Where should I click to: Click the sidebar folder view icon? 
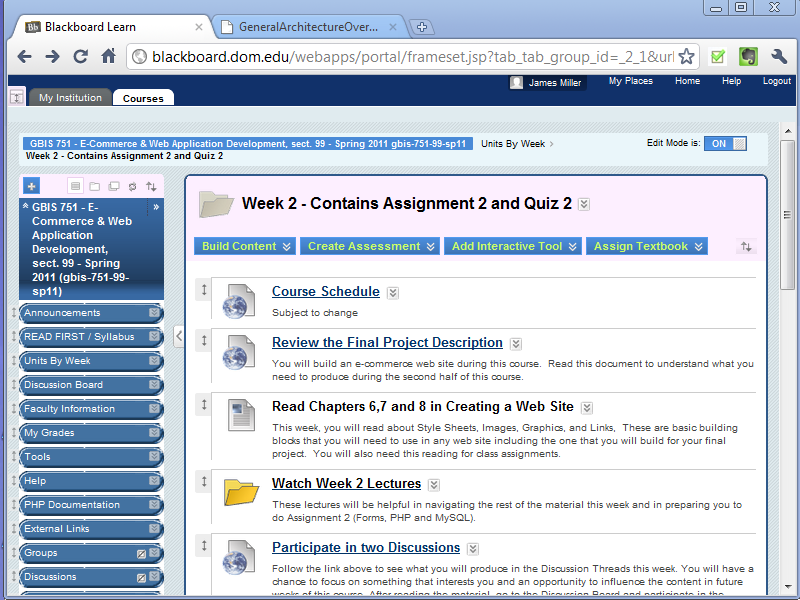[94, 186]
